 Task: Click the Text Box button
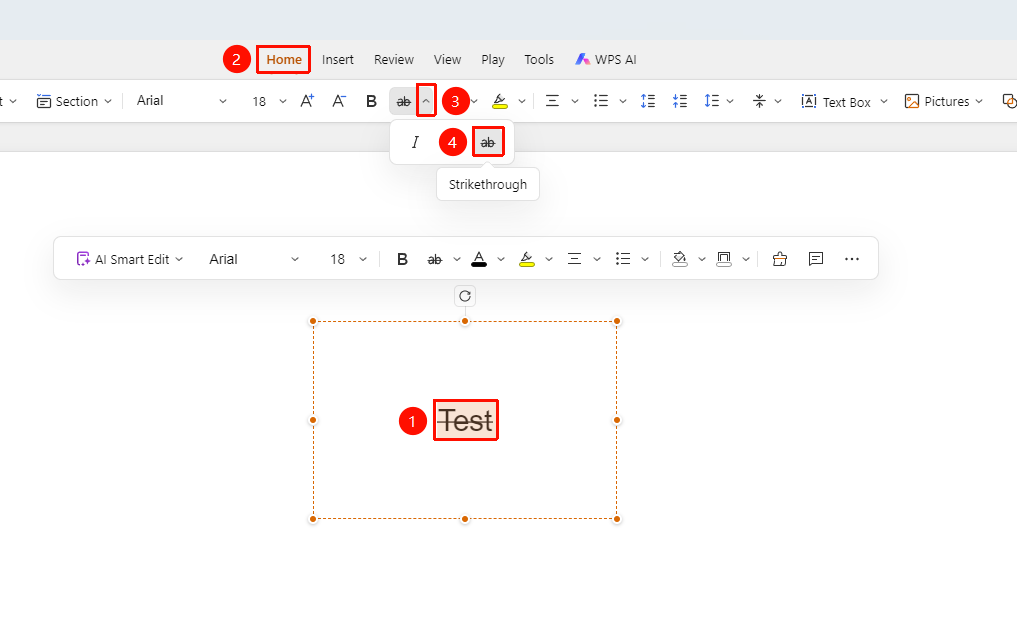[837, 102]
